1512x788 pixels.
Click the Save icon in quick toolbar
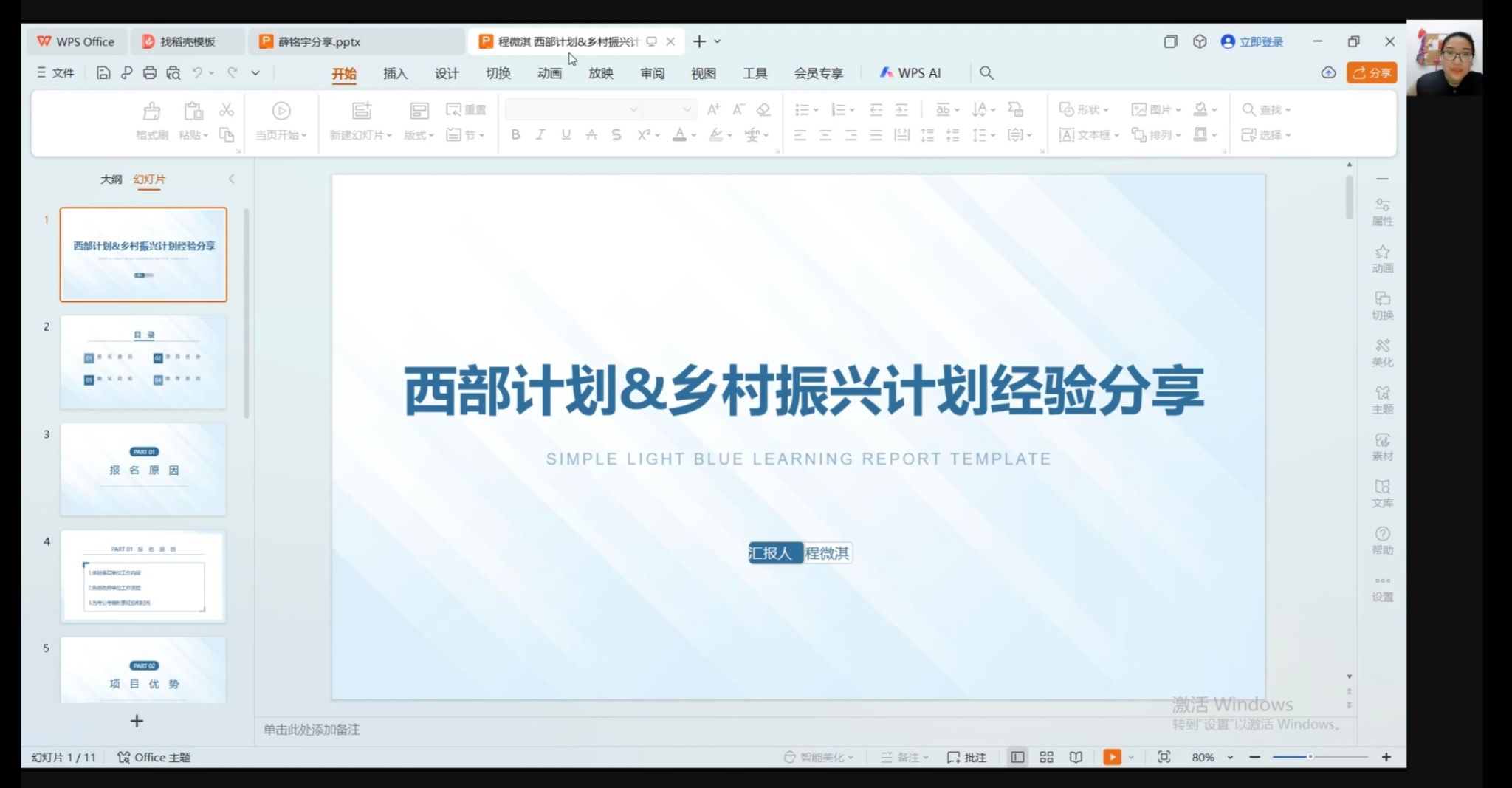click(x=103, y=72)
